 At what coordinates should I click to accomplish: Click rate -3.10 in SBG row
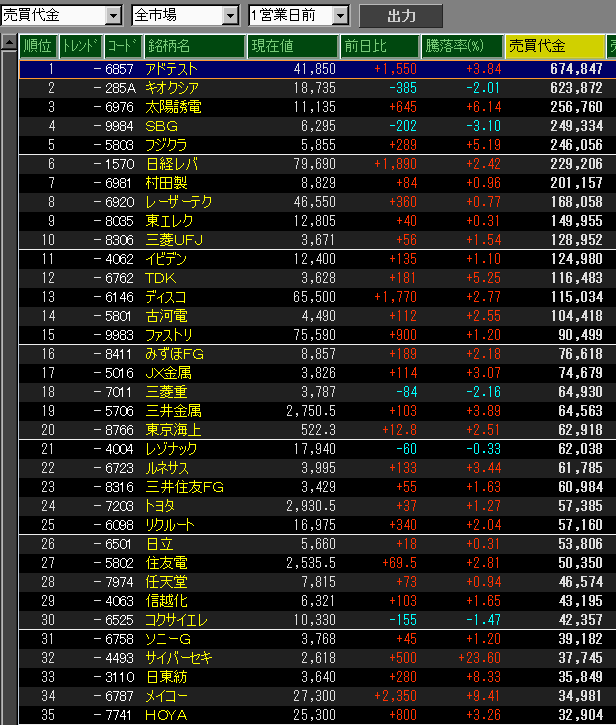(484, 126)
